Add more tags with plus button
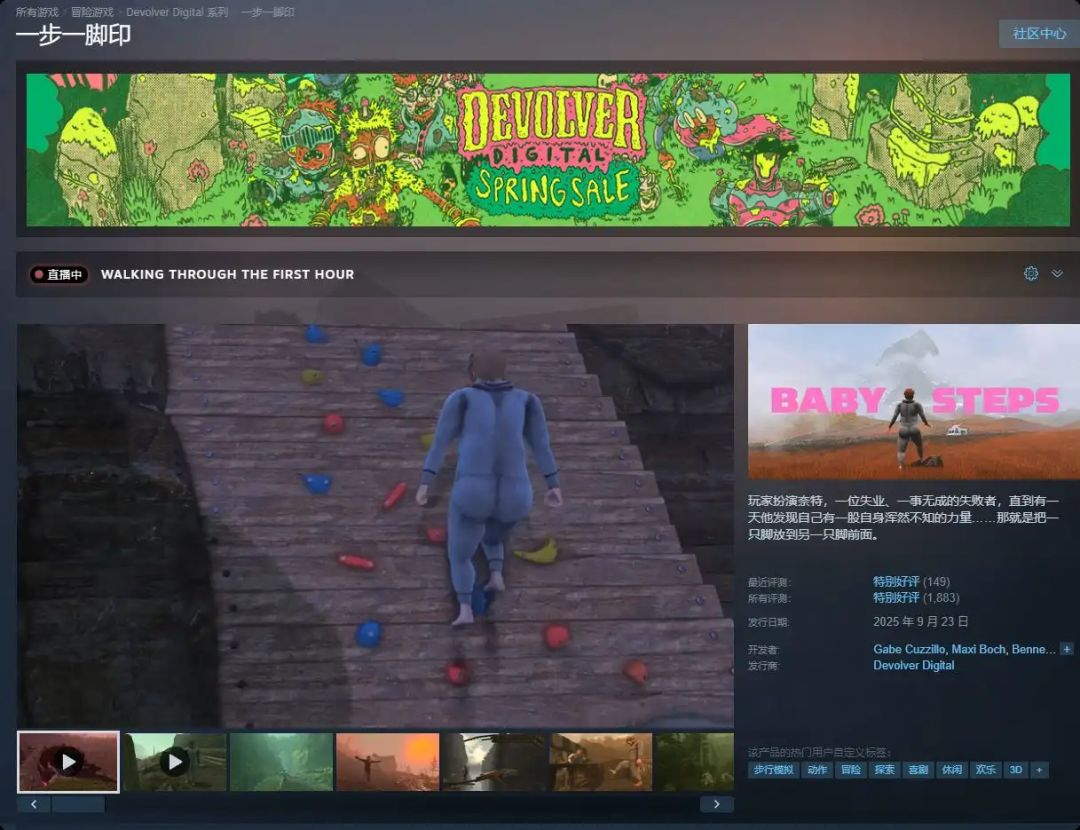The width and height of the screenshot is (1080, 830). [x=1039, y=769]
